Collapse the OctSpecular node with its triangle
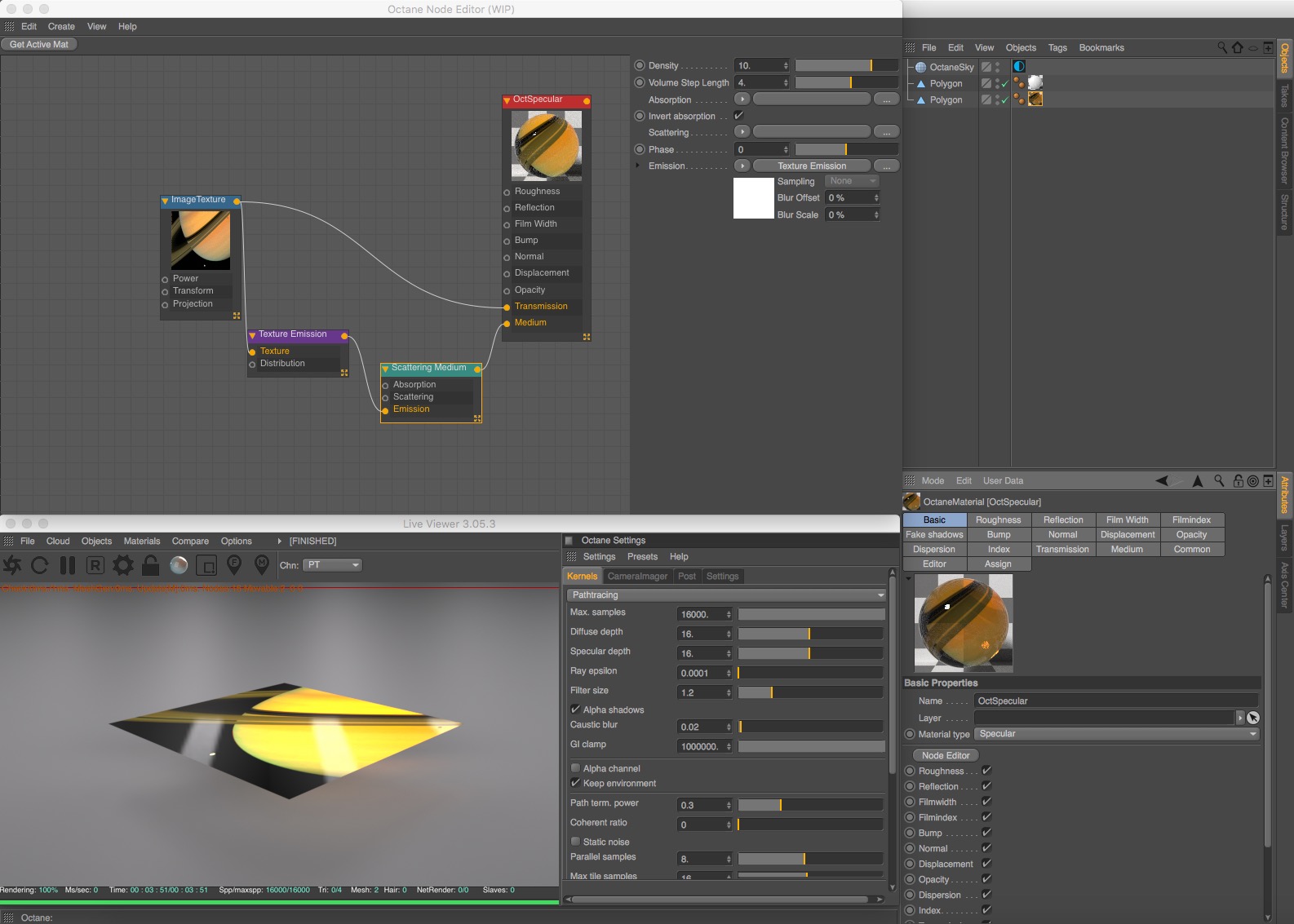Viewport: 1294px width, 924px height. click(x=507, y=100)
